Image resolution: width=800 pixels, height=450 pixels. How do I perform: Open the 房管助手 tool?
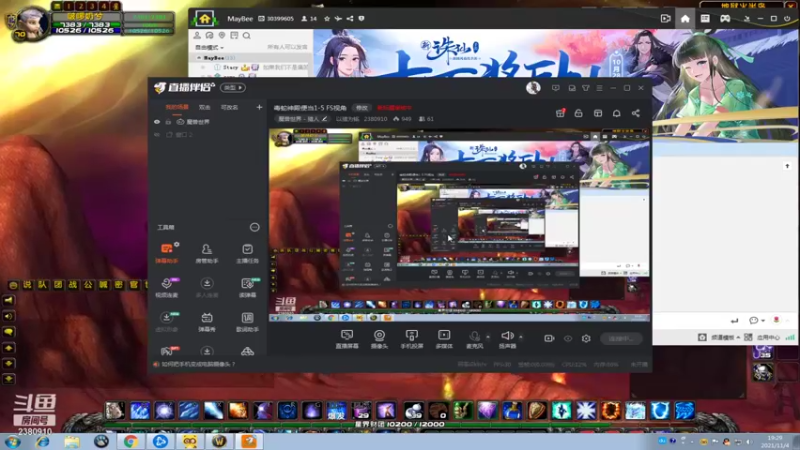tap(207, 253)
